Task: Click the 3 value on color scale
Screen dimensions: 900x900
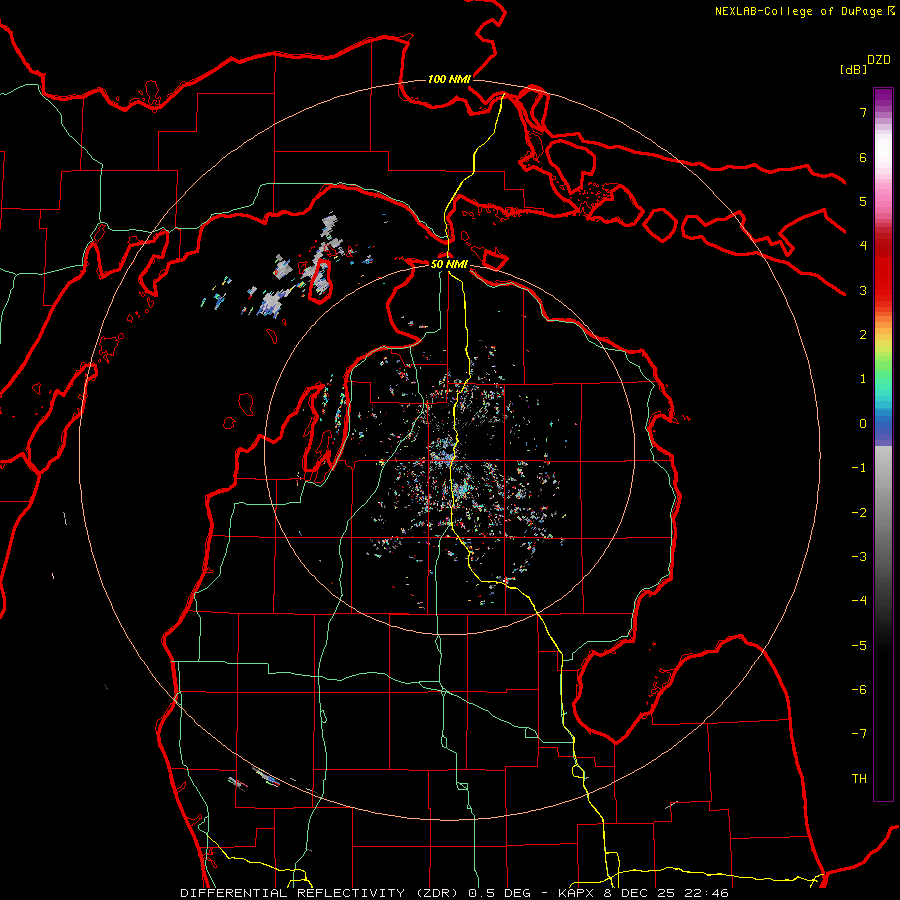Action: point(863,290)
